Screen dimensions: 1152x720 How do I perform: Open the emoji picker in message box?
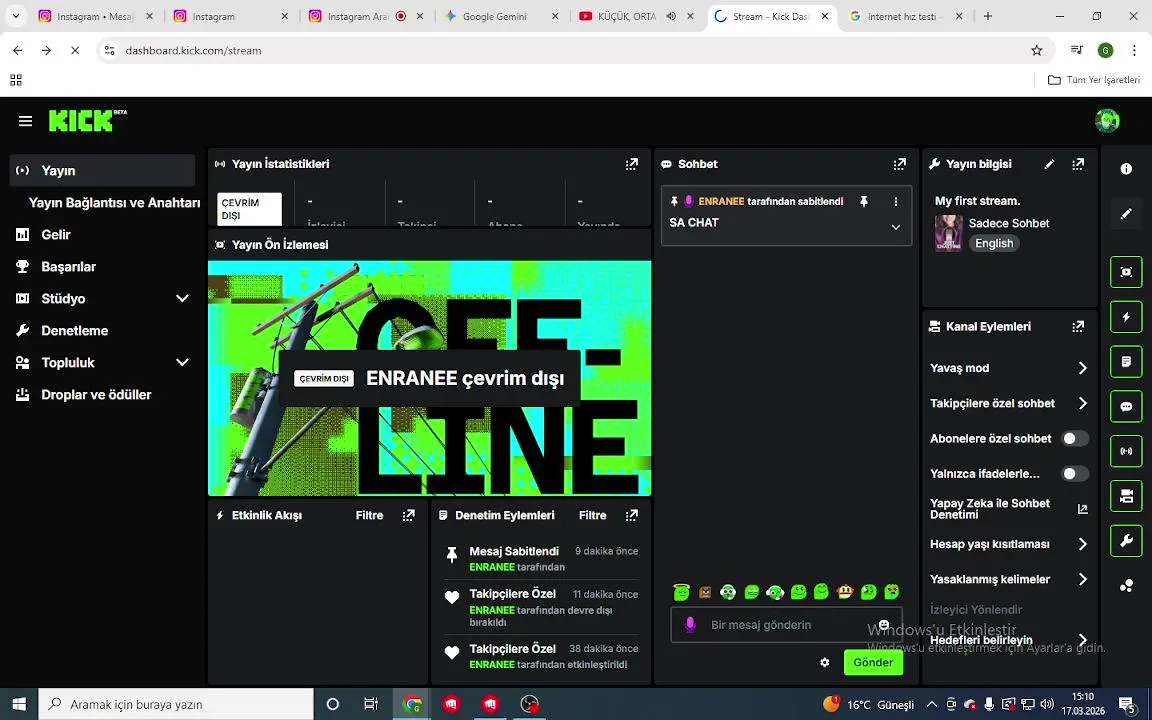pyautogui.click(x=884, y=624)
